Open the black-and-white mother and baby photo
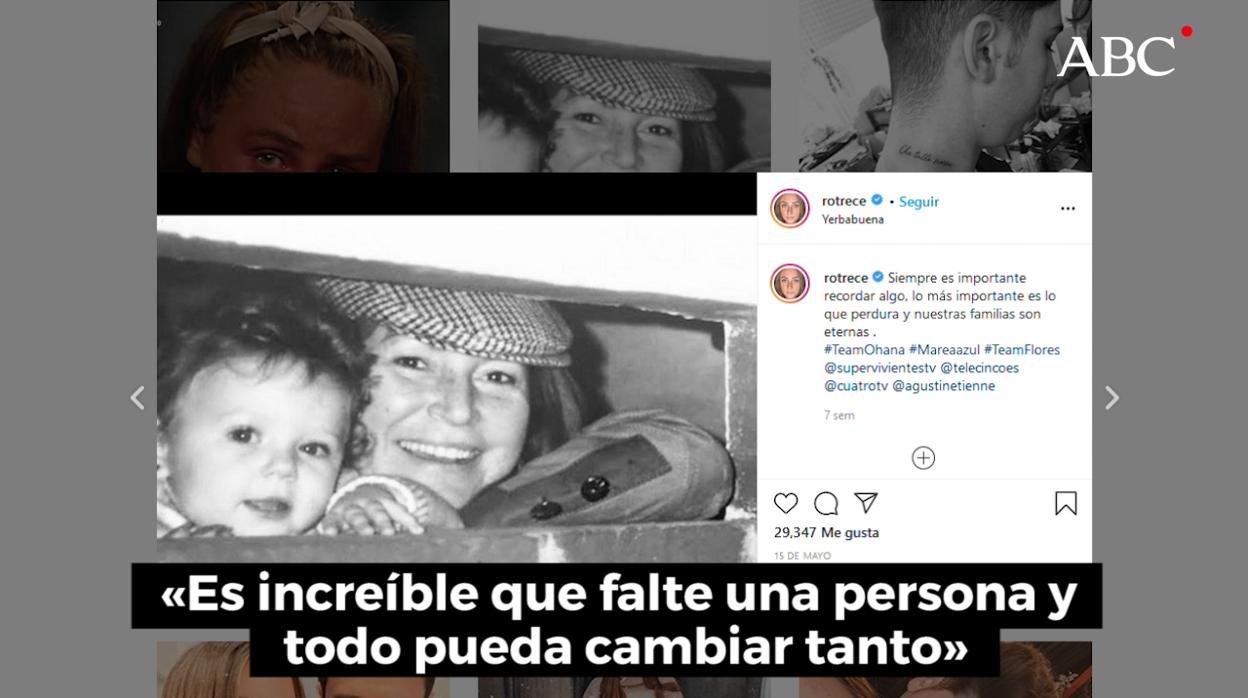Viewport: 1248px width, 698px height. [457, 388]
